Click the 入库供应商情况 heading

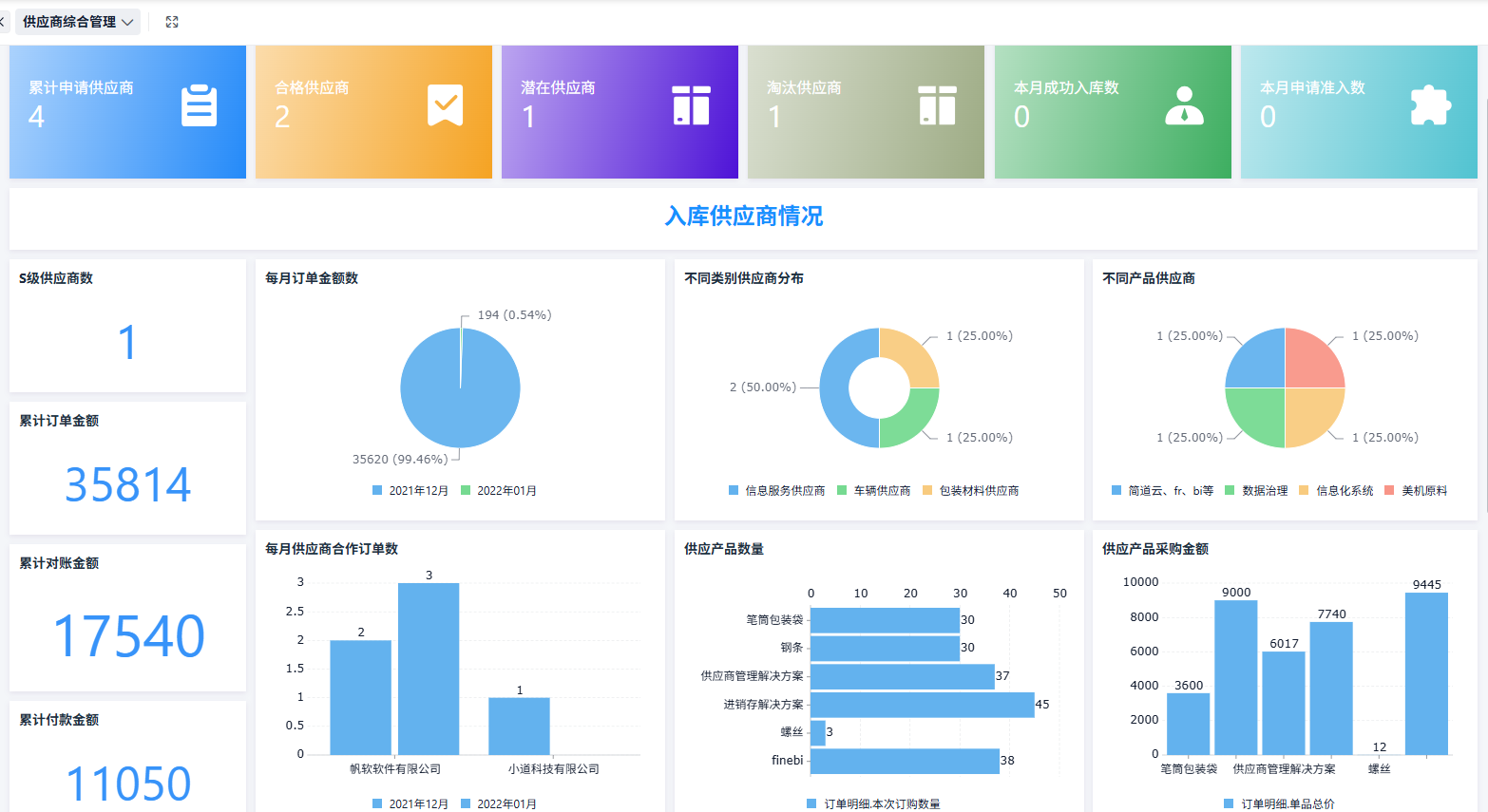click(744, 217)
